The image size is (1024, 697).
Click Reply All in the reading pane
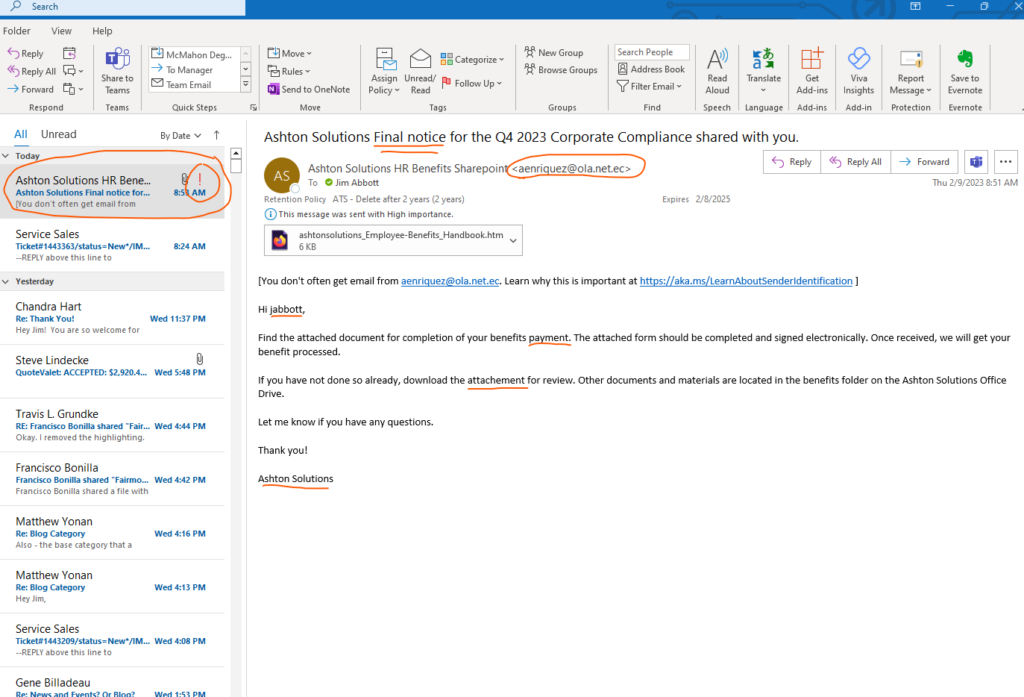(856, 161)
